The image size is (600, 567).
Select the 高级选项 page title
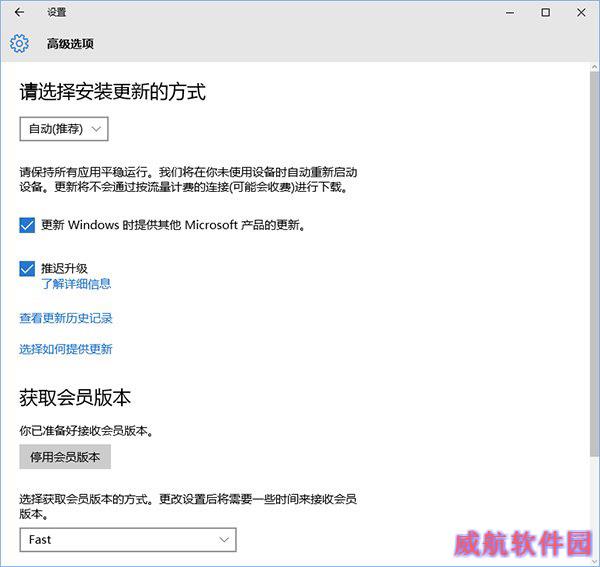tap(70, 44)
